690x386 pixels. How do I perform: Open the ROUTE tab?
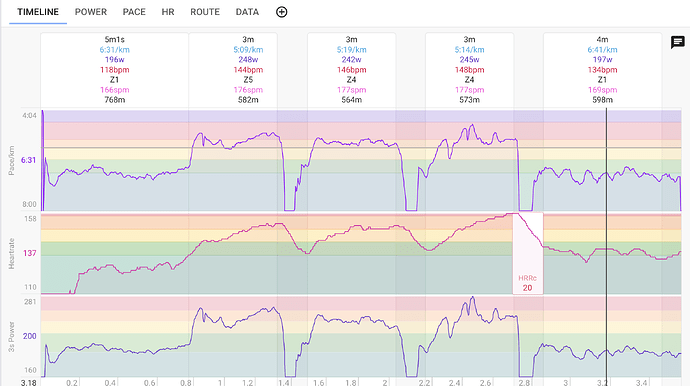[x=205, y=12]
